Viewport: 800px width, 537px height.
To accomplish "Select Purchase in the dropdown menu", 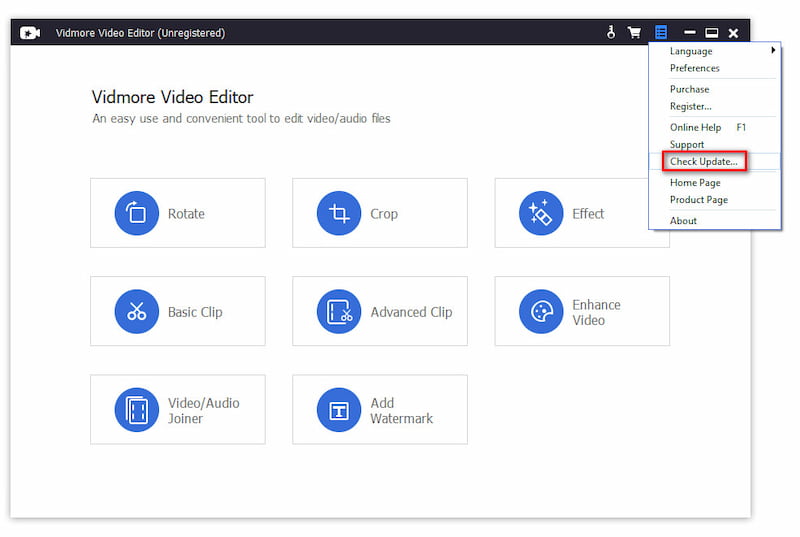I will point(689,89).
